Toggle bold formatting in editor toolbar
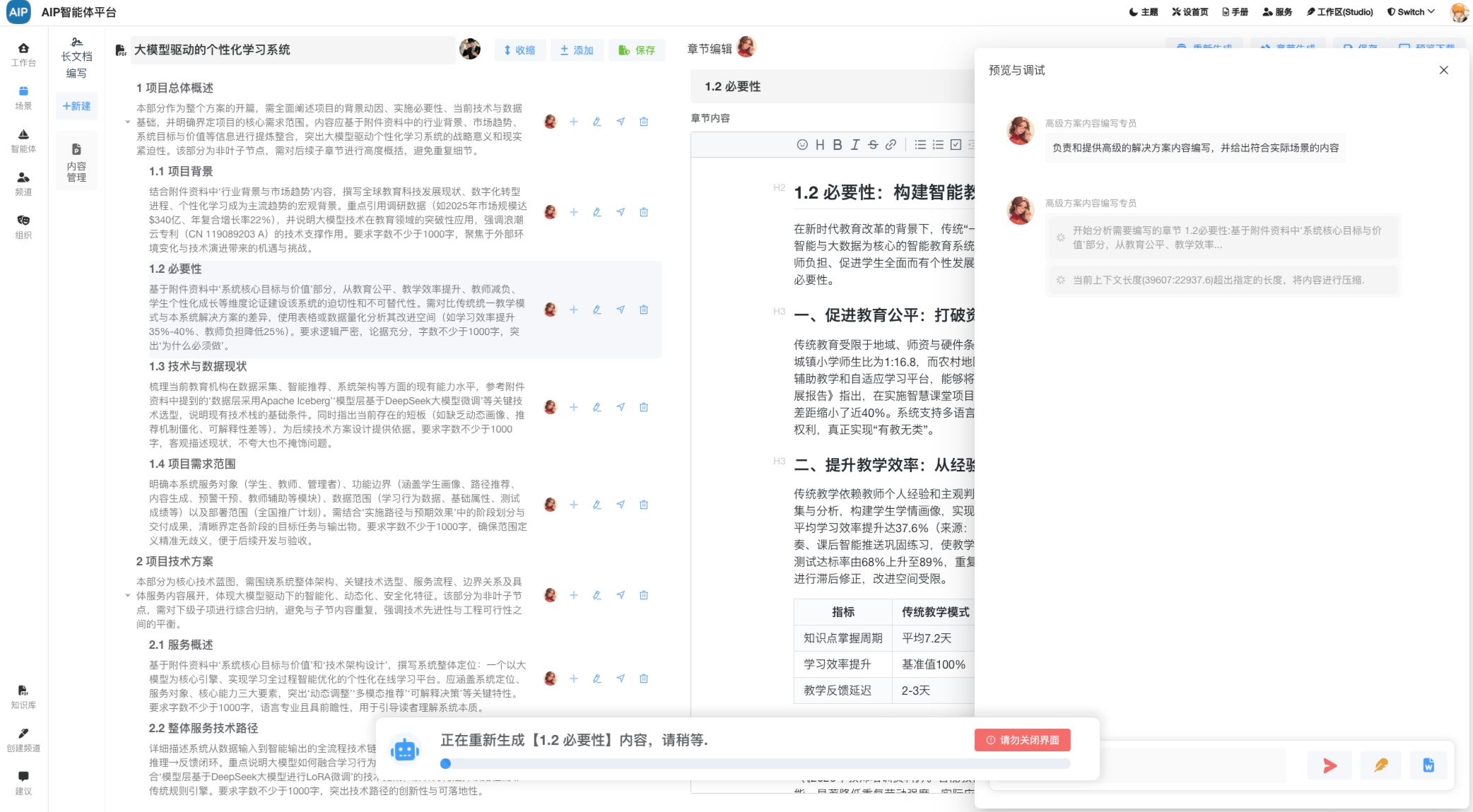 point(837,145)
